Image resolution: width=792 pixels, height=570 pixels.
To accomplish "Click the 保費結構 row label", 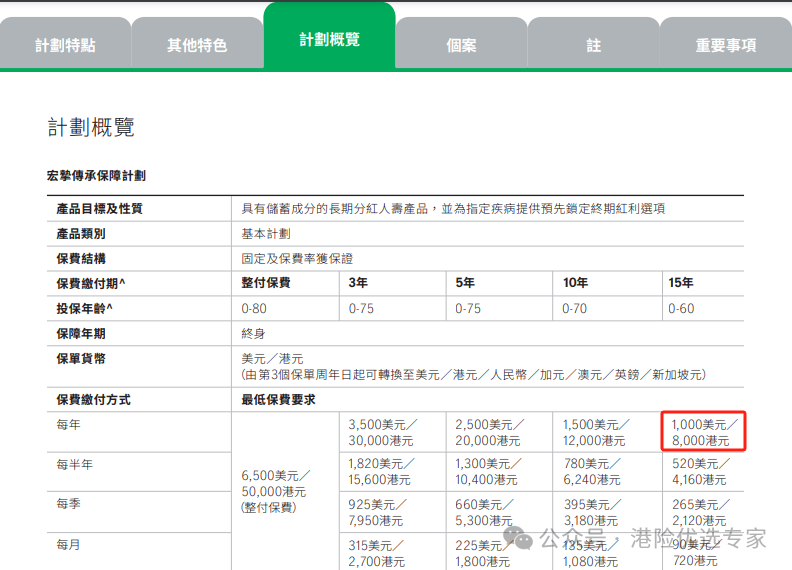I will (x=81, y=259).
